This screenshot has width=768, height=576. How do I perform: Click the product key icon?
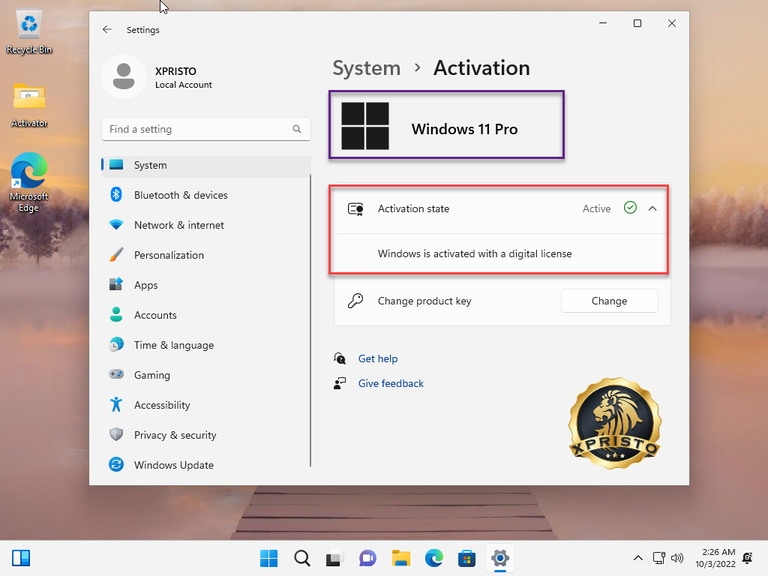(x=356, y=301)
